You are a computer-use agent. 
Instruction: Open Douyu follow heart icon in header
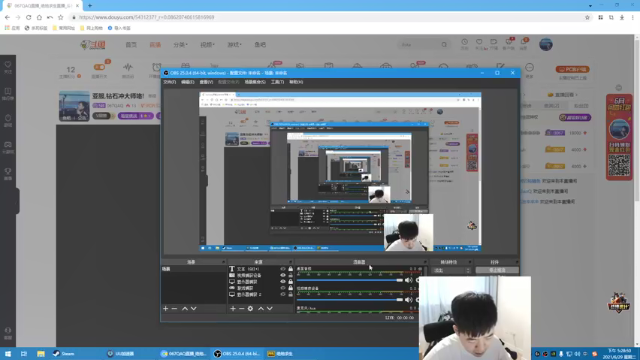[x=479, y=42]
